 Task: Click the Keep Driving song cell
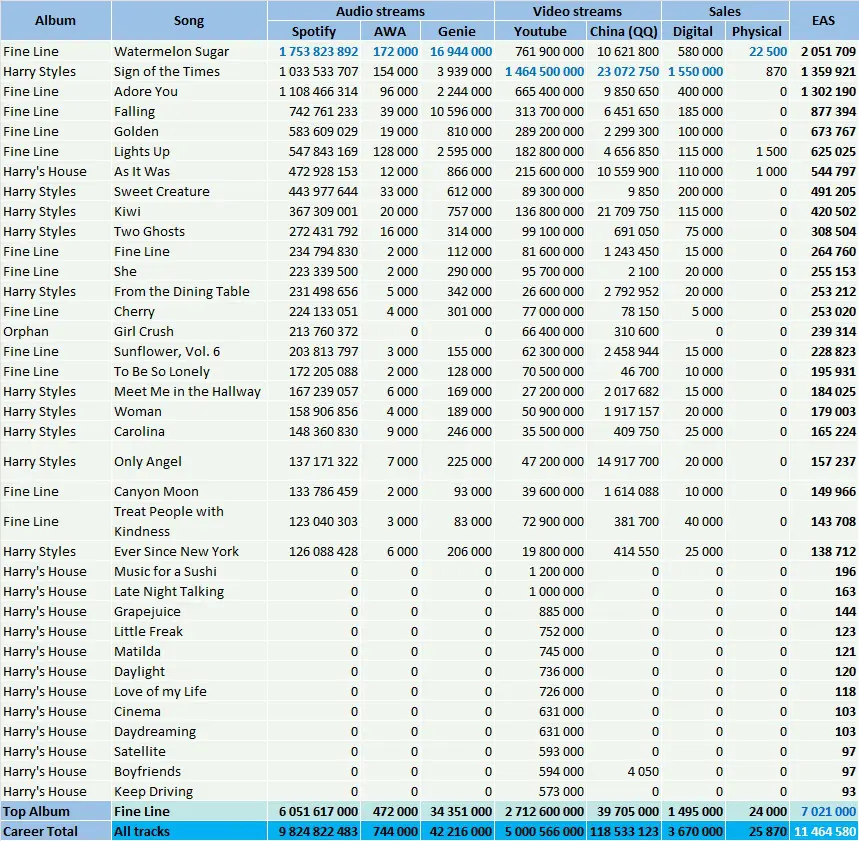(x=189, y=791)
